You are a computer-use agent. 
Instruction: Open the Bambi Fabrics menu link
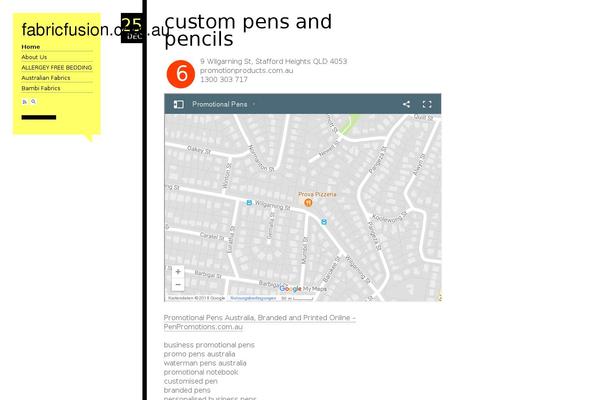pos(41,88)
